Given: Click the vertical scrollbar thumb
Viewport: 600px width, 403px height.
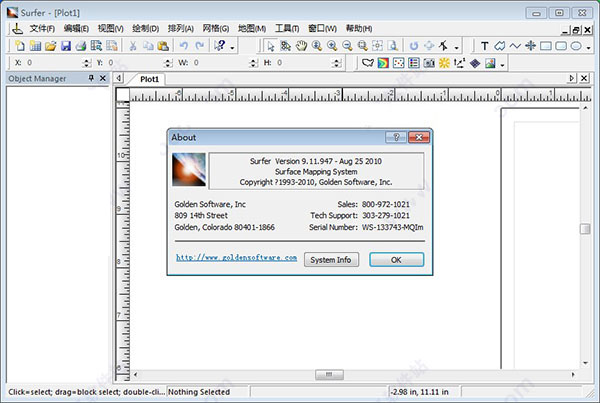Looking at the screenshot, I should 585,229.
